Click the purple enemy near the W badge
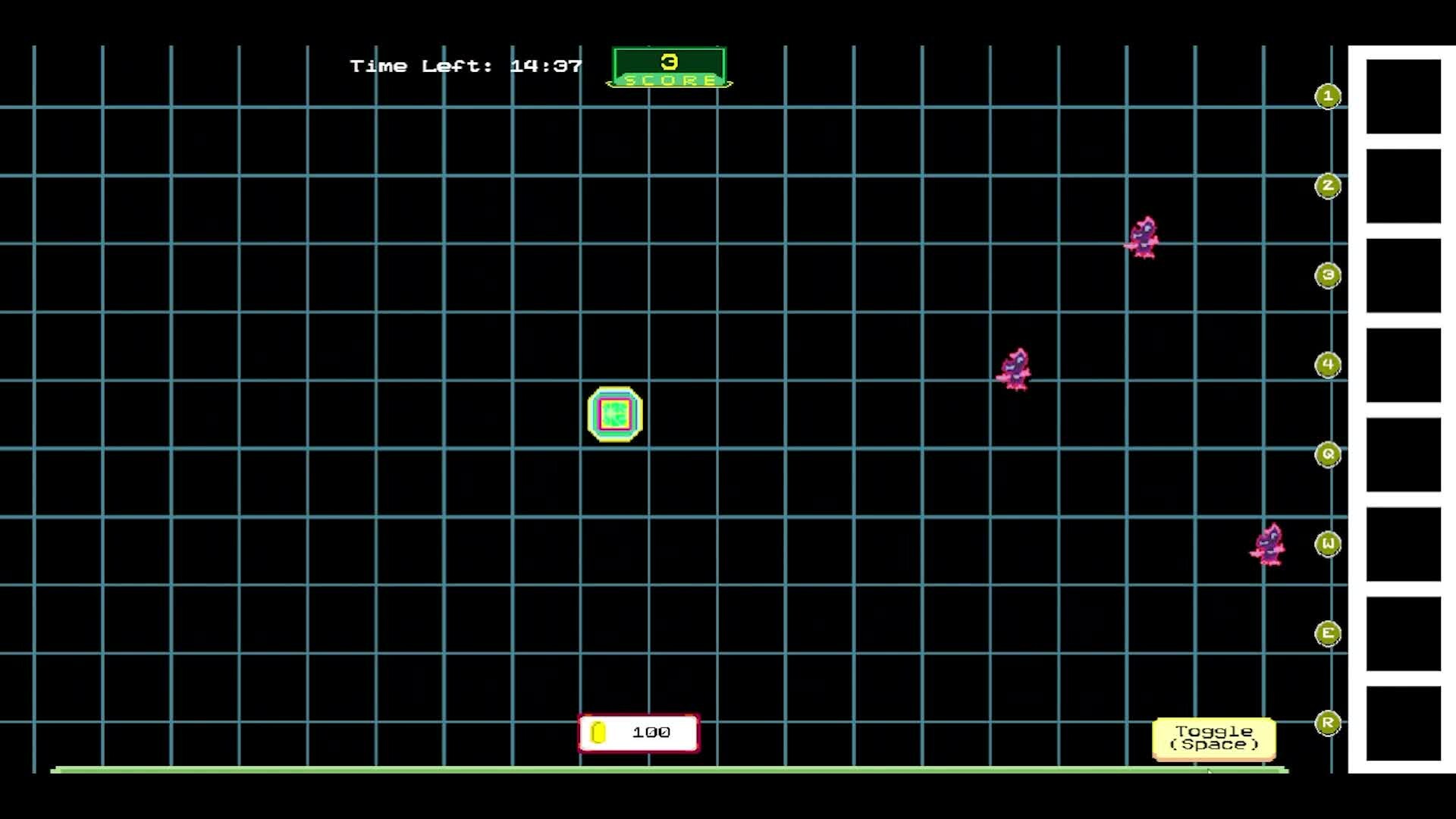1456x819 pixels. pos(1268,545)
